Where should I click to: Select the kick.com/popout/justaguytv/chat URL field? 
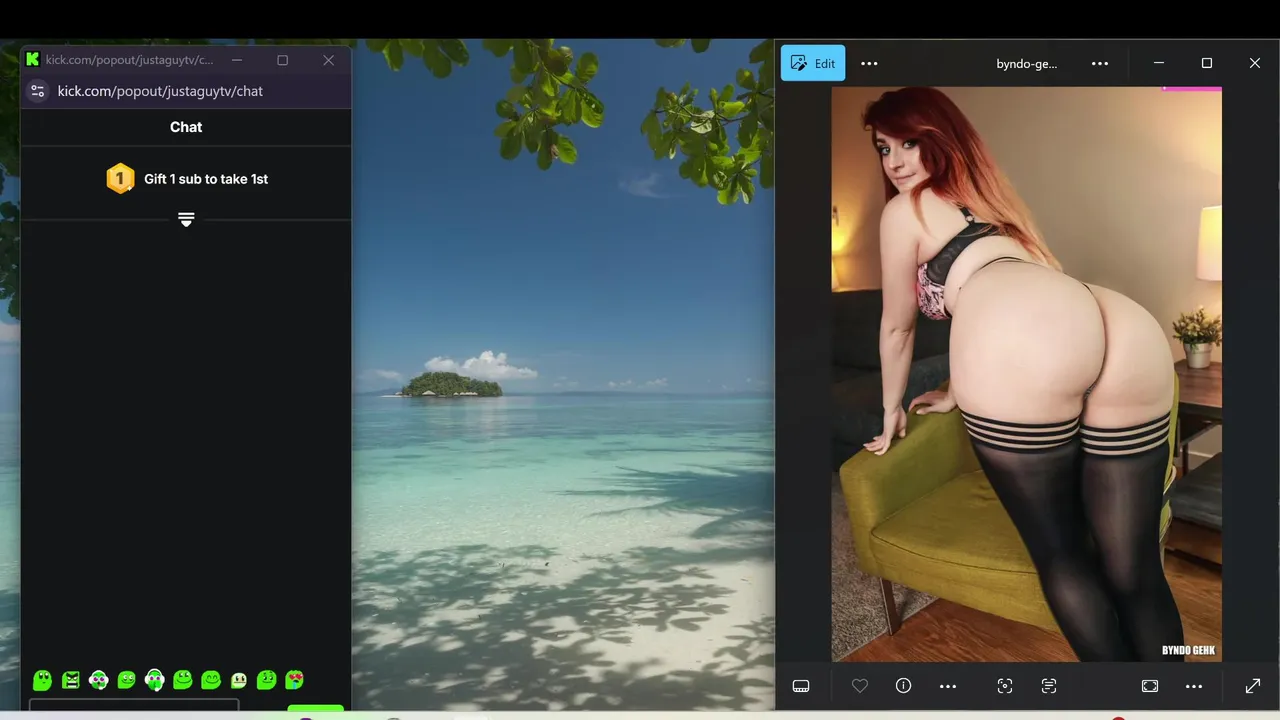pyautogui.click(x=160, y=91)
